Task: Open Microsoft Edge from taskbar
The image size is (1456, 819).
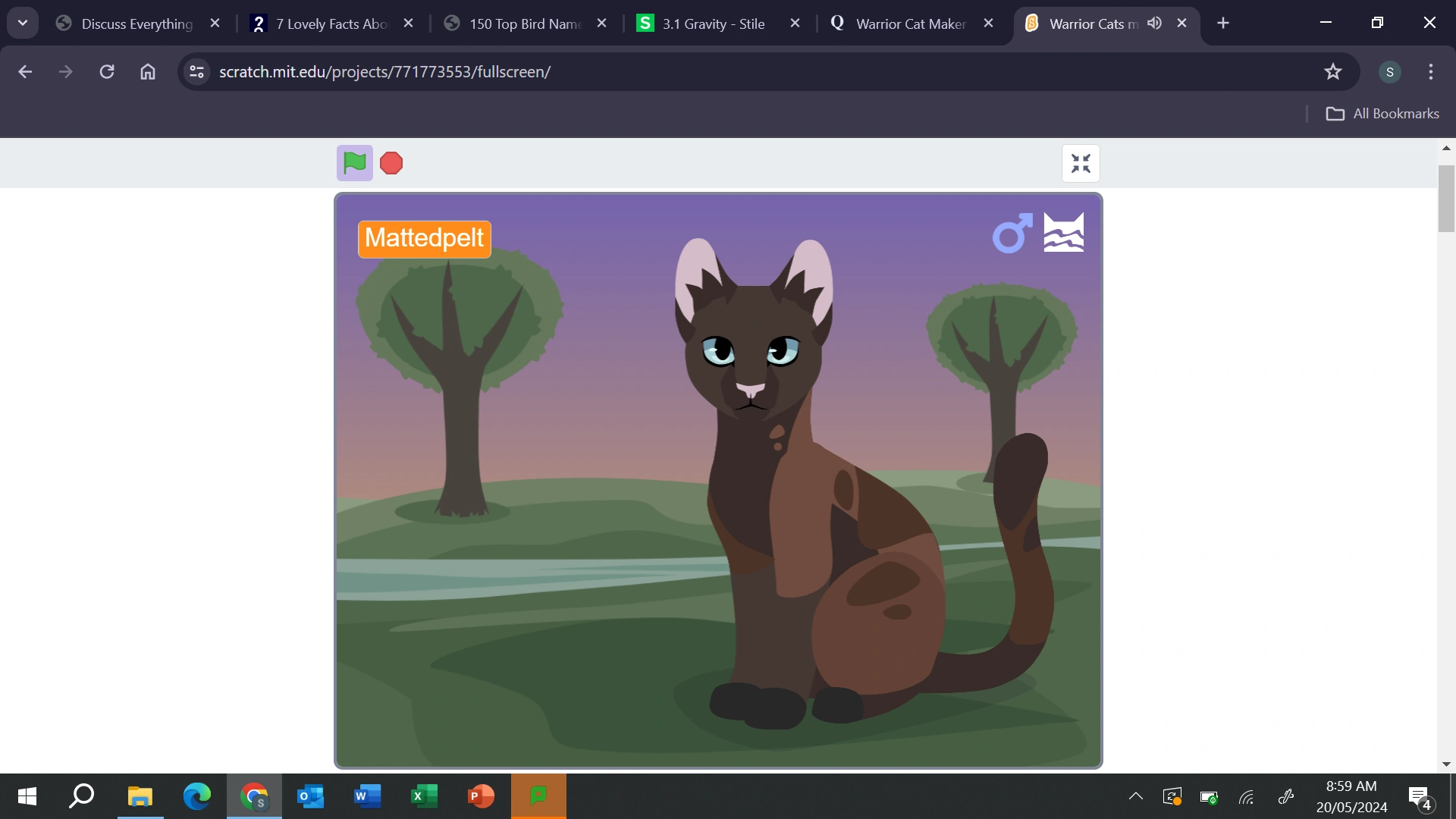Action: pos(197,796)
